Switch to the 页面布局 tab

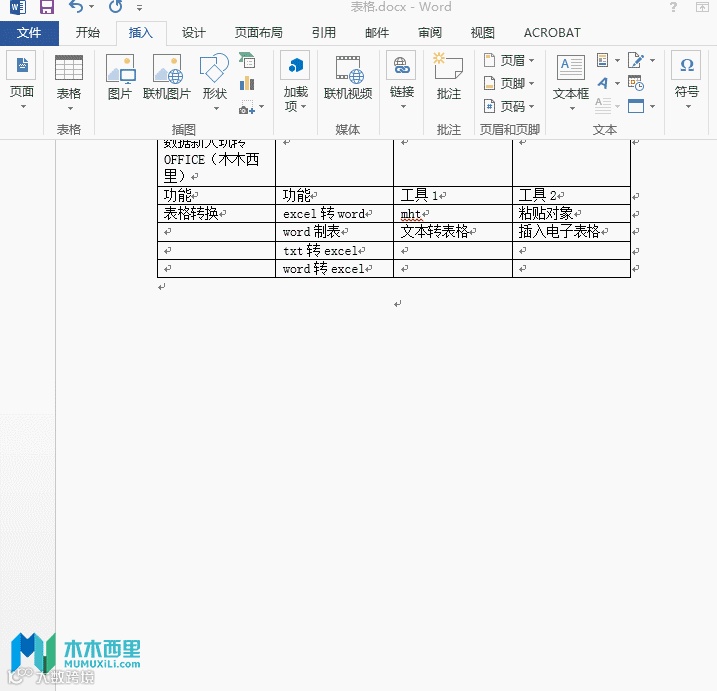(258, 33)
